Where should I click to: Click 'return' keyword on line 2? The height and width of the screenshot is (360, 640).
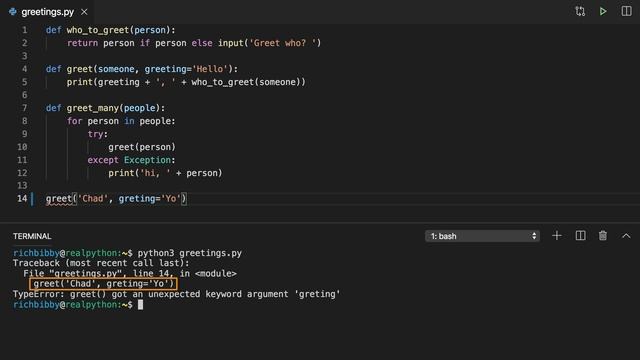(x=82, y=43)
